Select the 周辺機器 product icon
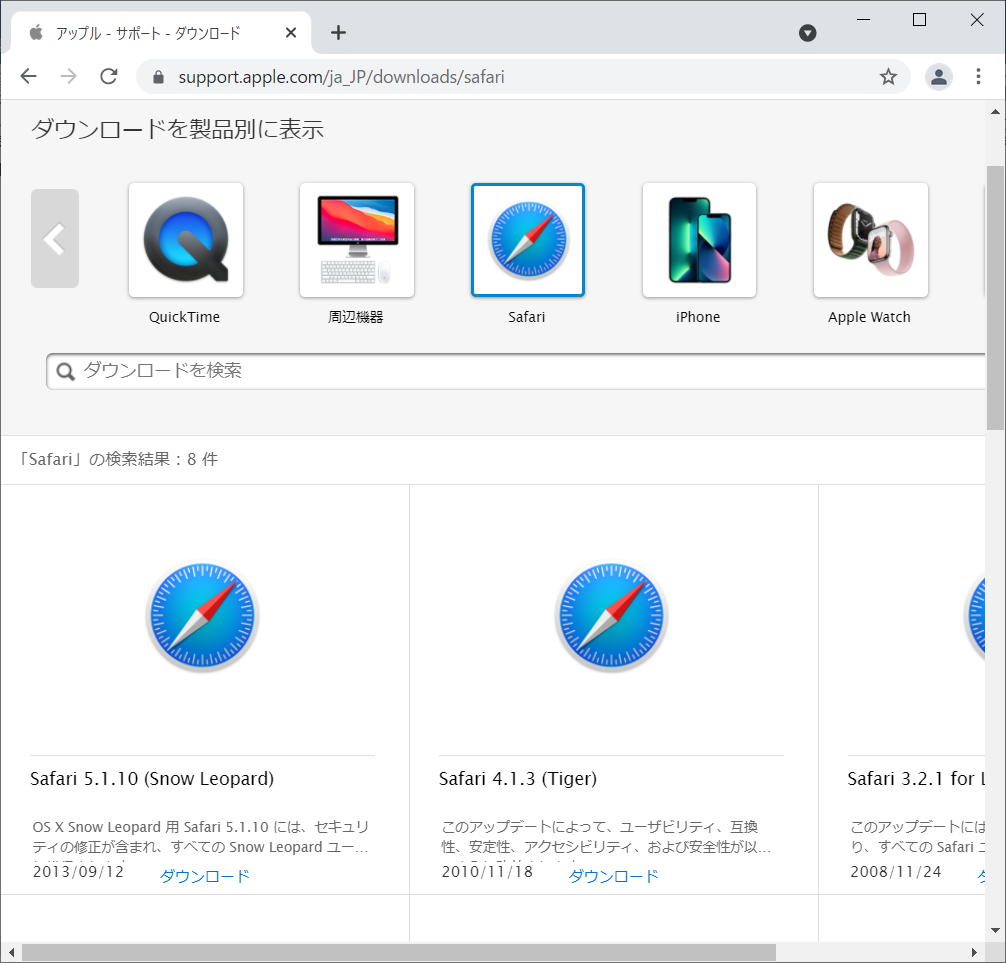Image resolution: width=1006 pixels, height=963 pixels. click(357, 240)
